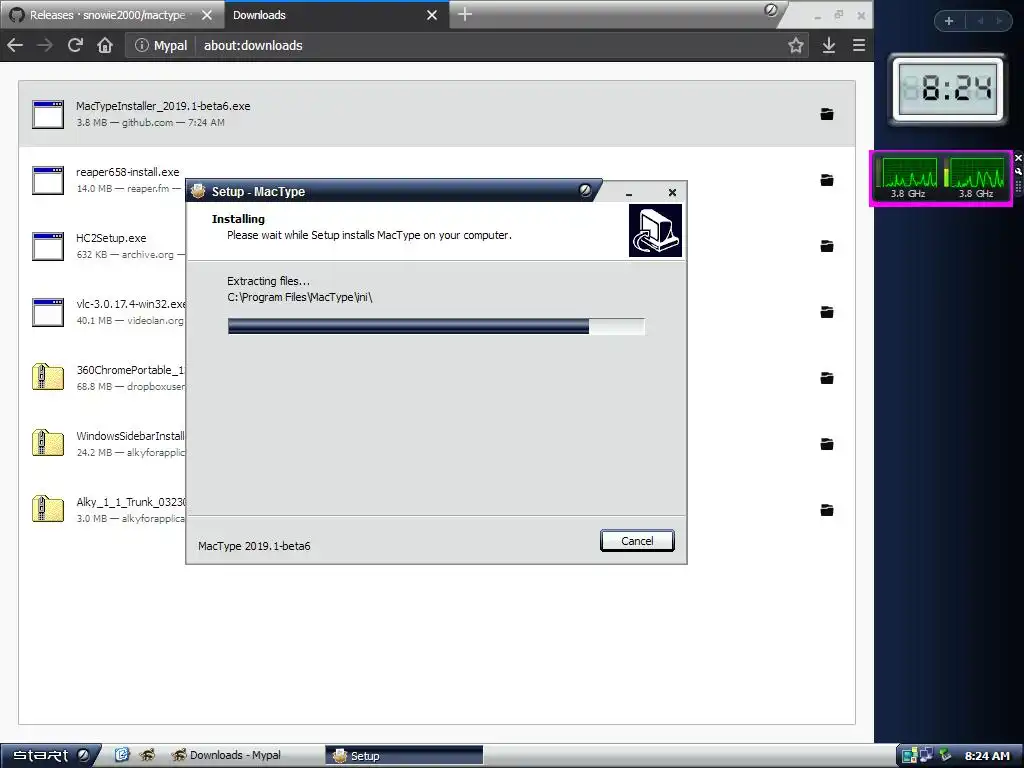Screen dimensions: 1024x768
Task: Click the site information icon beside Mypal
Action: (142, 45)
